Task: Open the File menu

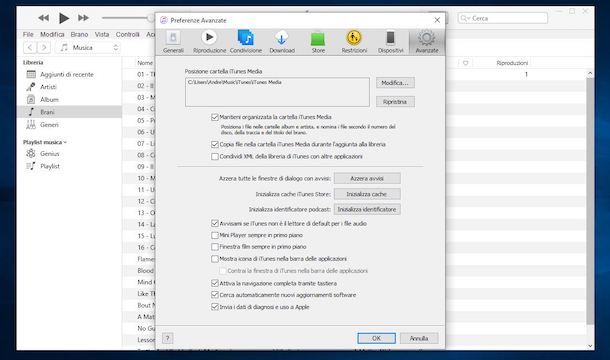Action: coord(28,34)
